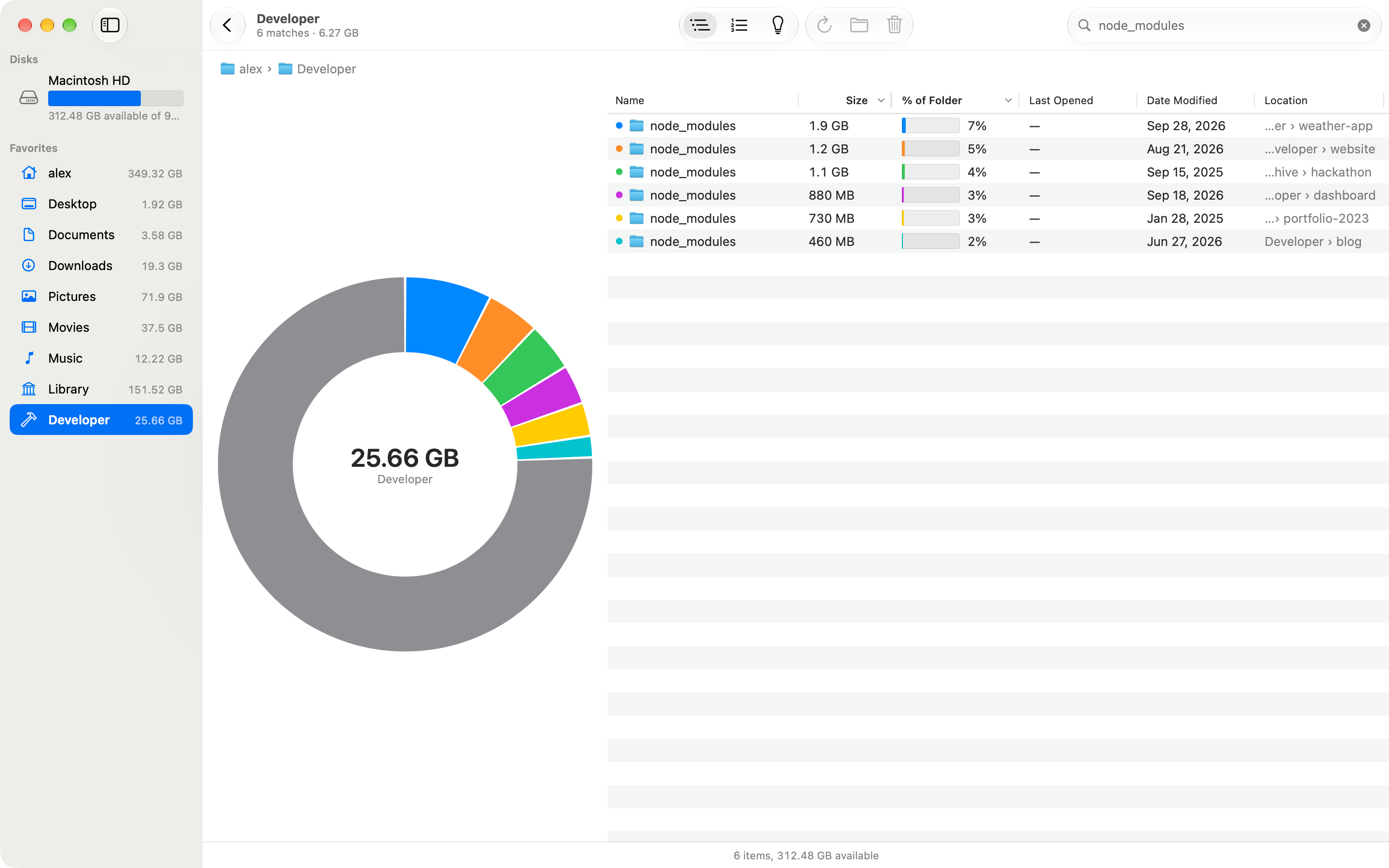
Task: Click the weather-app location cell
Action: pos(1319,126)
